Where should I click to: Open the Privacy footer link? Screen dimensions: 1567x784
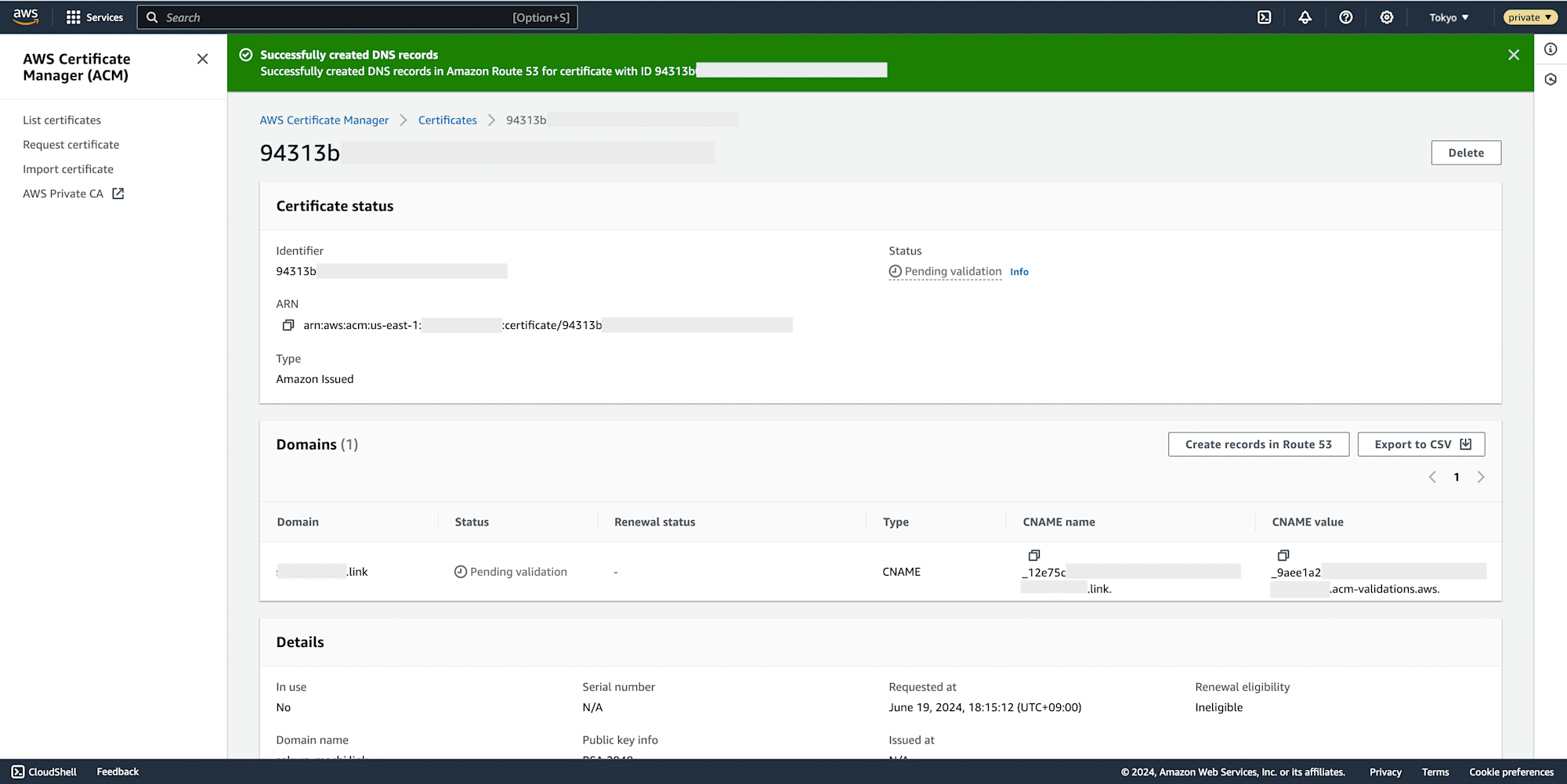1385,772
